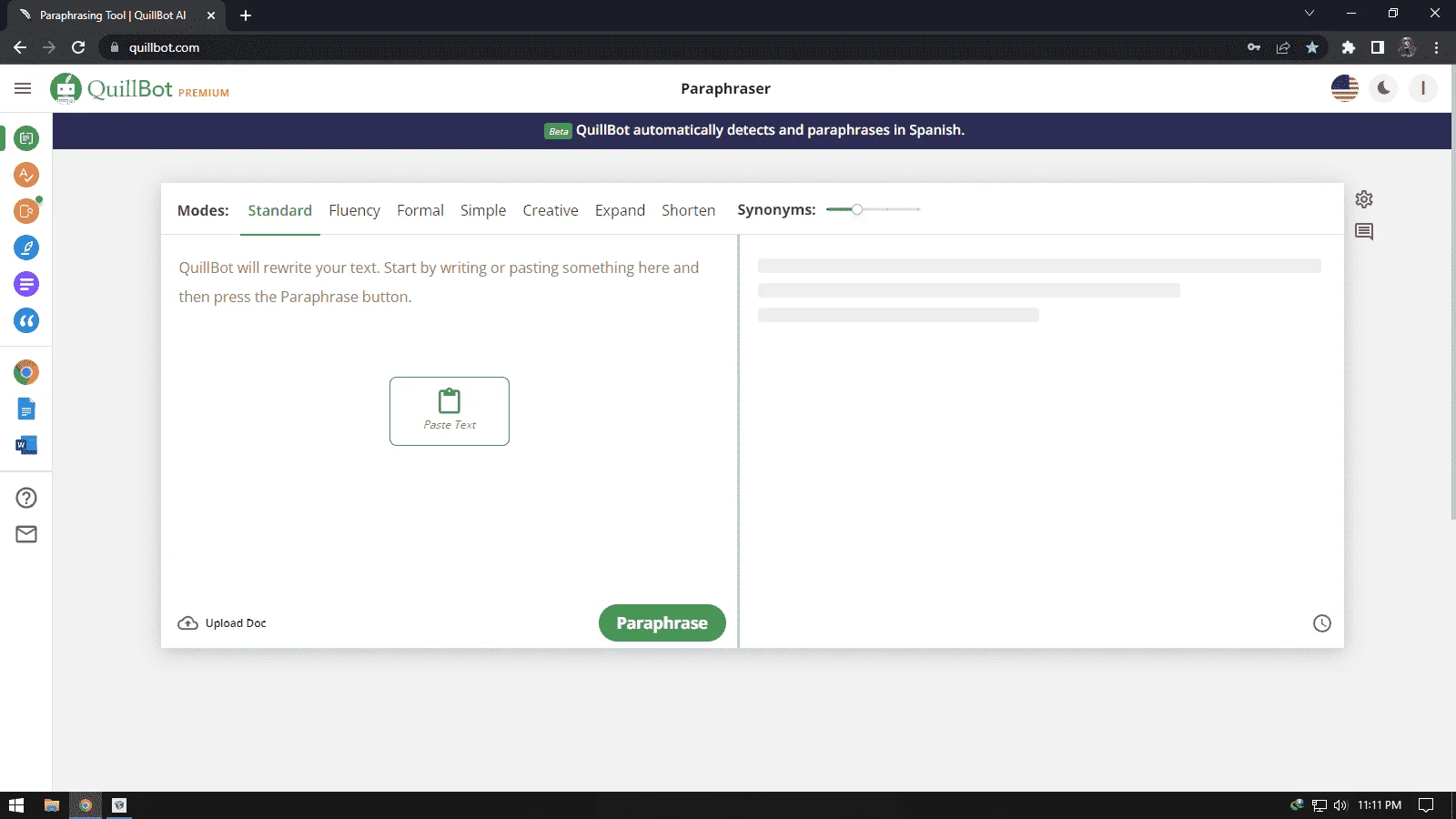The width and height of the screenshot is (1456, 819).
Task: Open the Summarizer sidebar icon
Action: coord(26,284)
